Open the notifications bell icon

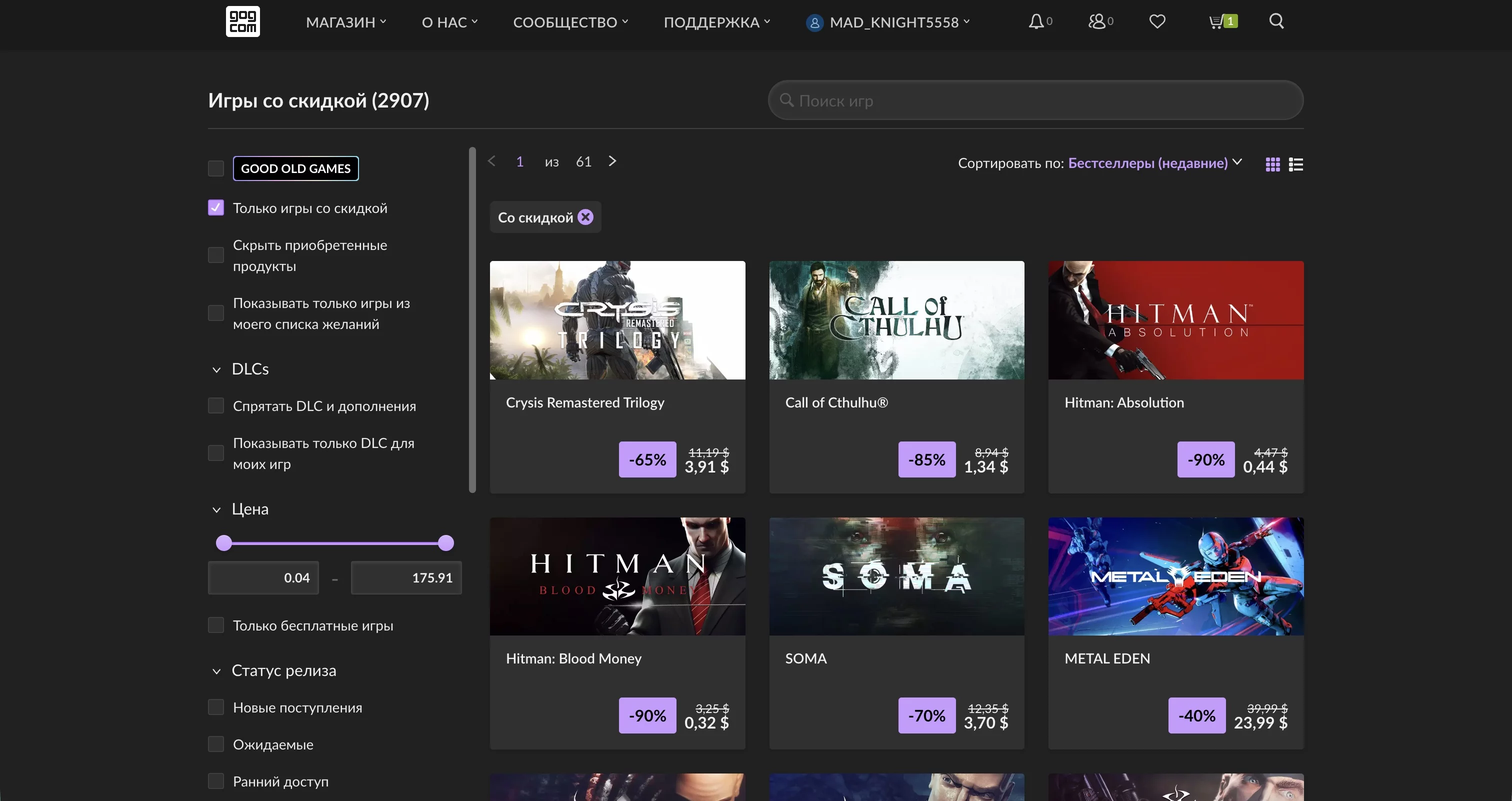tap(1036, 21)
